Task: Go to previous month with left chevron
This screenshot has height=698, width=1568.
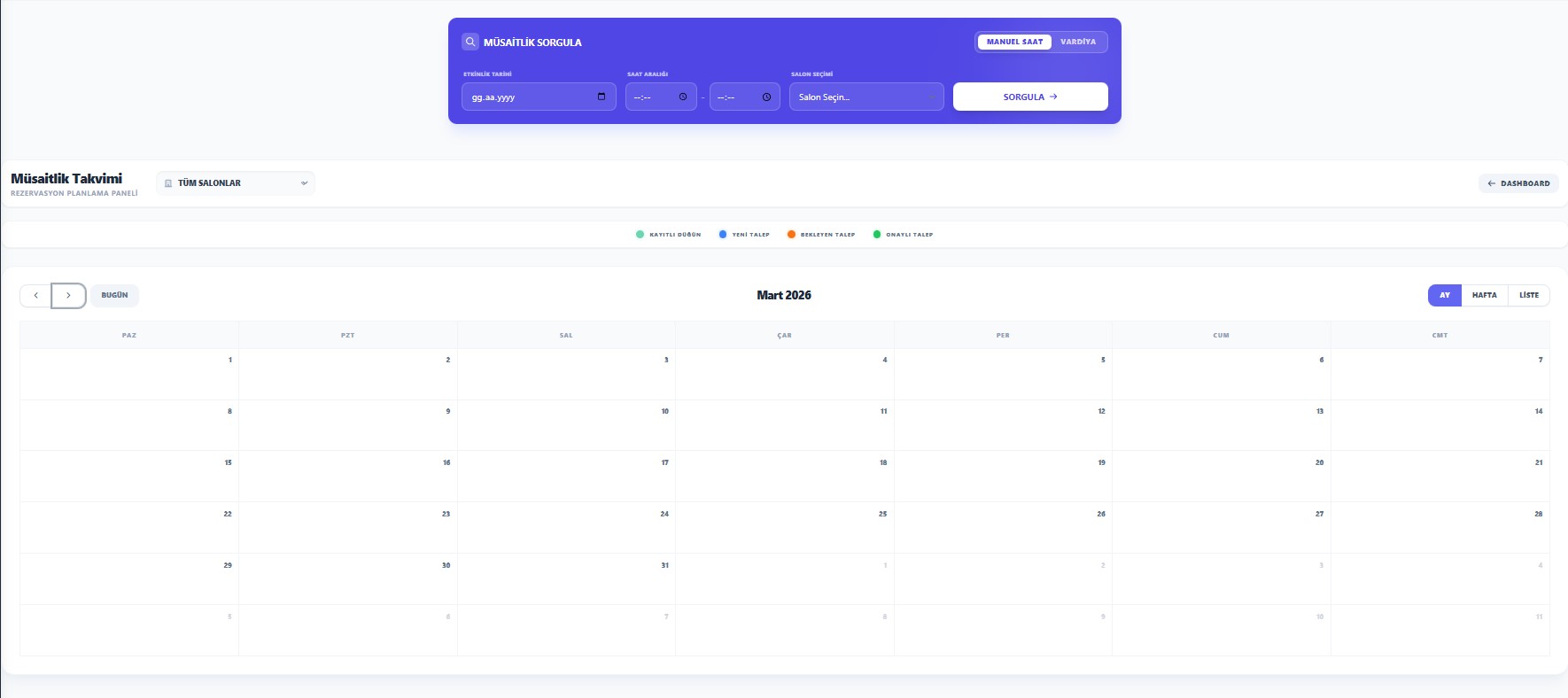Action: tap(35, 295)
